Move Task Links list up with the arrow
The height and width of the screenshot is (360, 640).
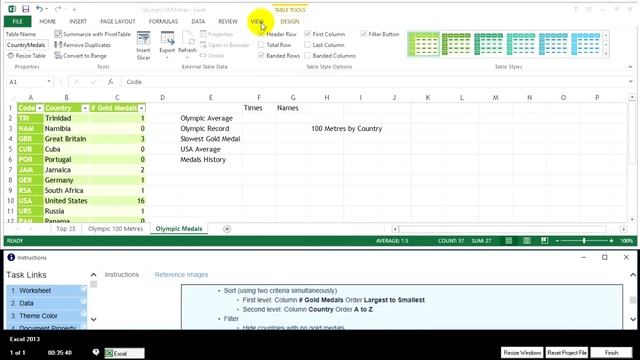pos(93,275)
